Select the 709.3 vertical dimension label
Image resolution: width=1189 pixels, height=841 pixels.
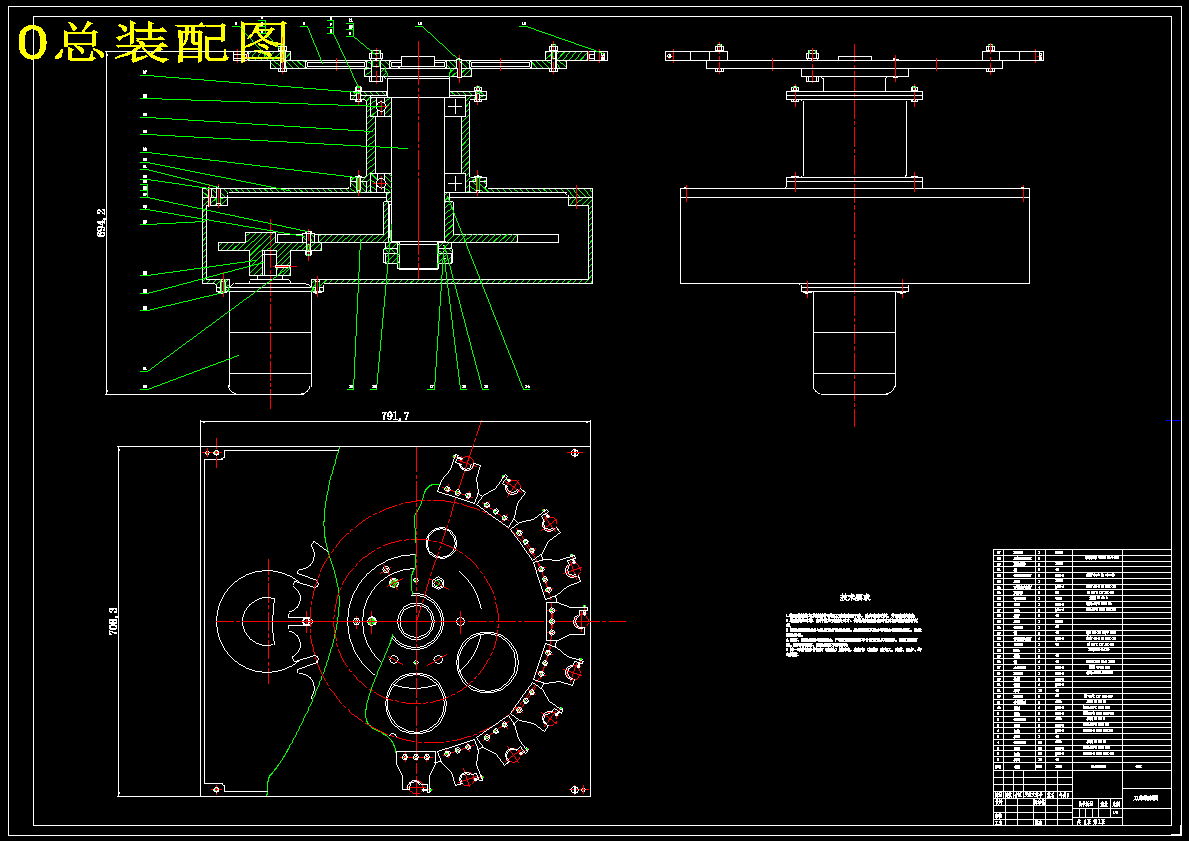114,620
